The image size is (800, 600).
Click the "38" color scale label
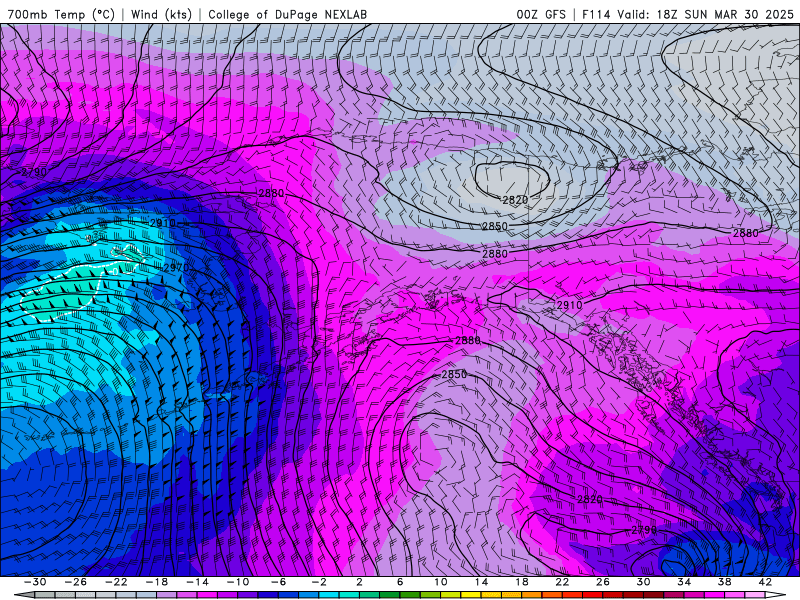click(x=724, y=582)
